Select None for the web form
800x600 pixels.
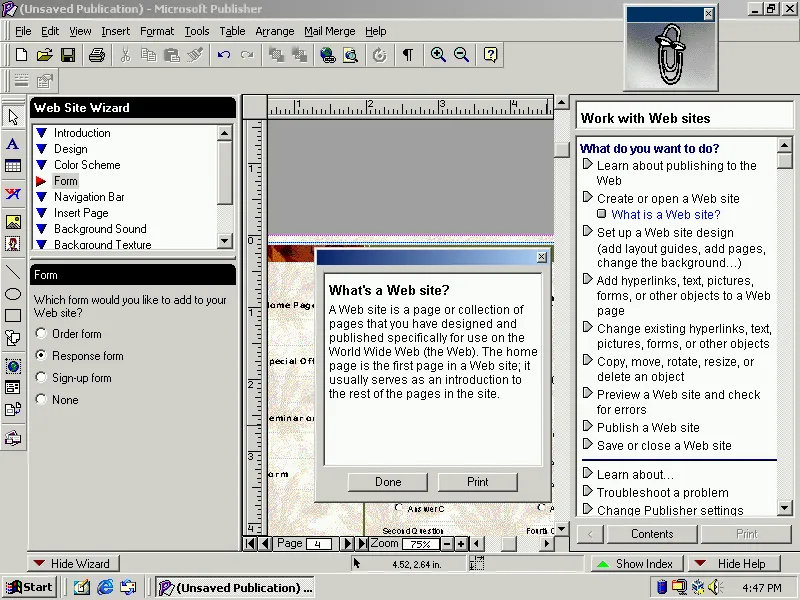pyautogui.click(x=40, y=399)
